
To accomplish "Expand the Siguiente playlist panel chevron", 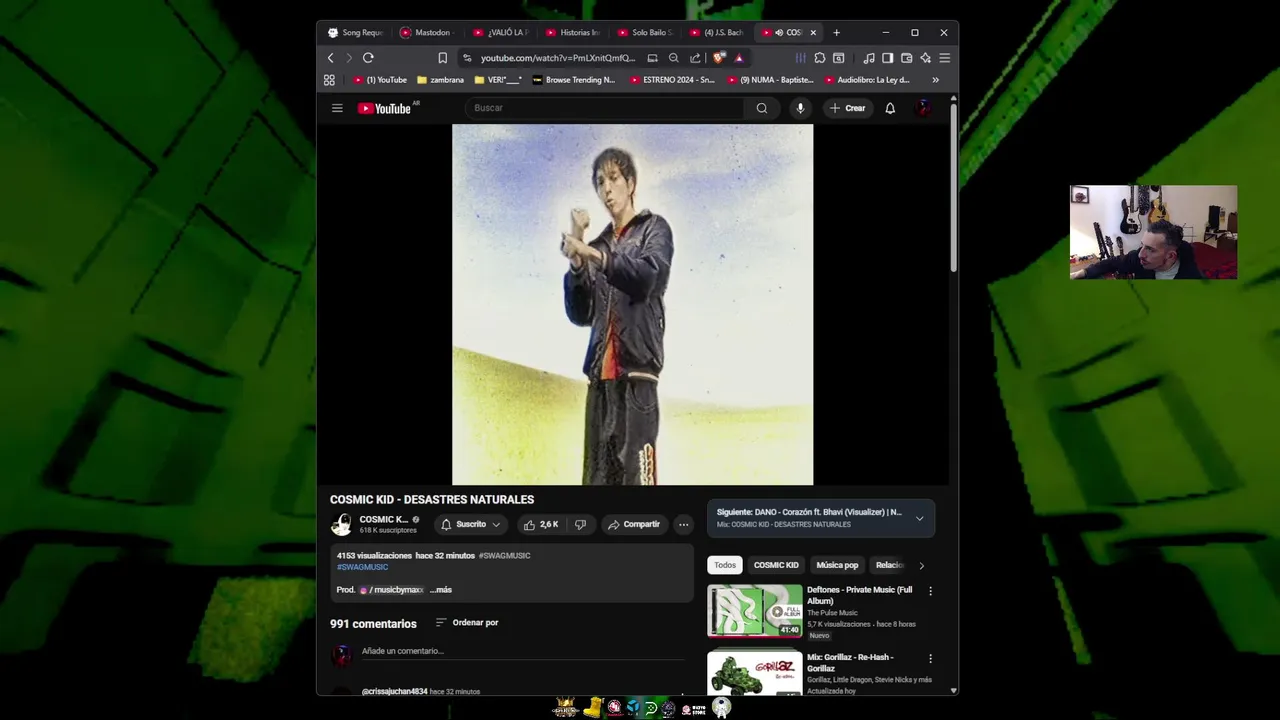I will pos(919,518).
